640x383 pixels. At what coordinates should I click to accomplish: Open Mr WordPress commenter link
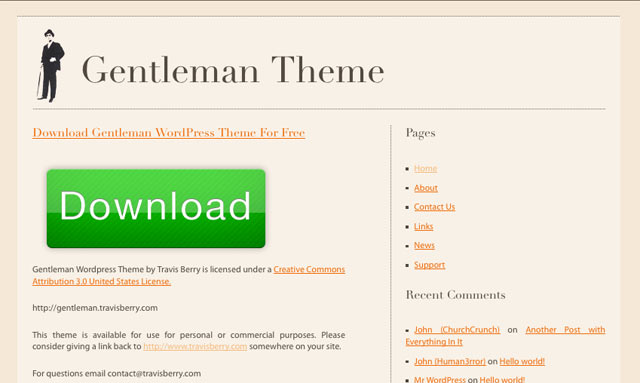440,379
